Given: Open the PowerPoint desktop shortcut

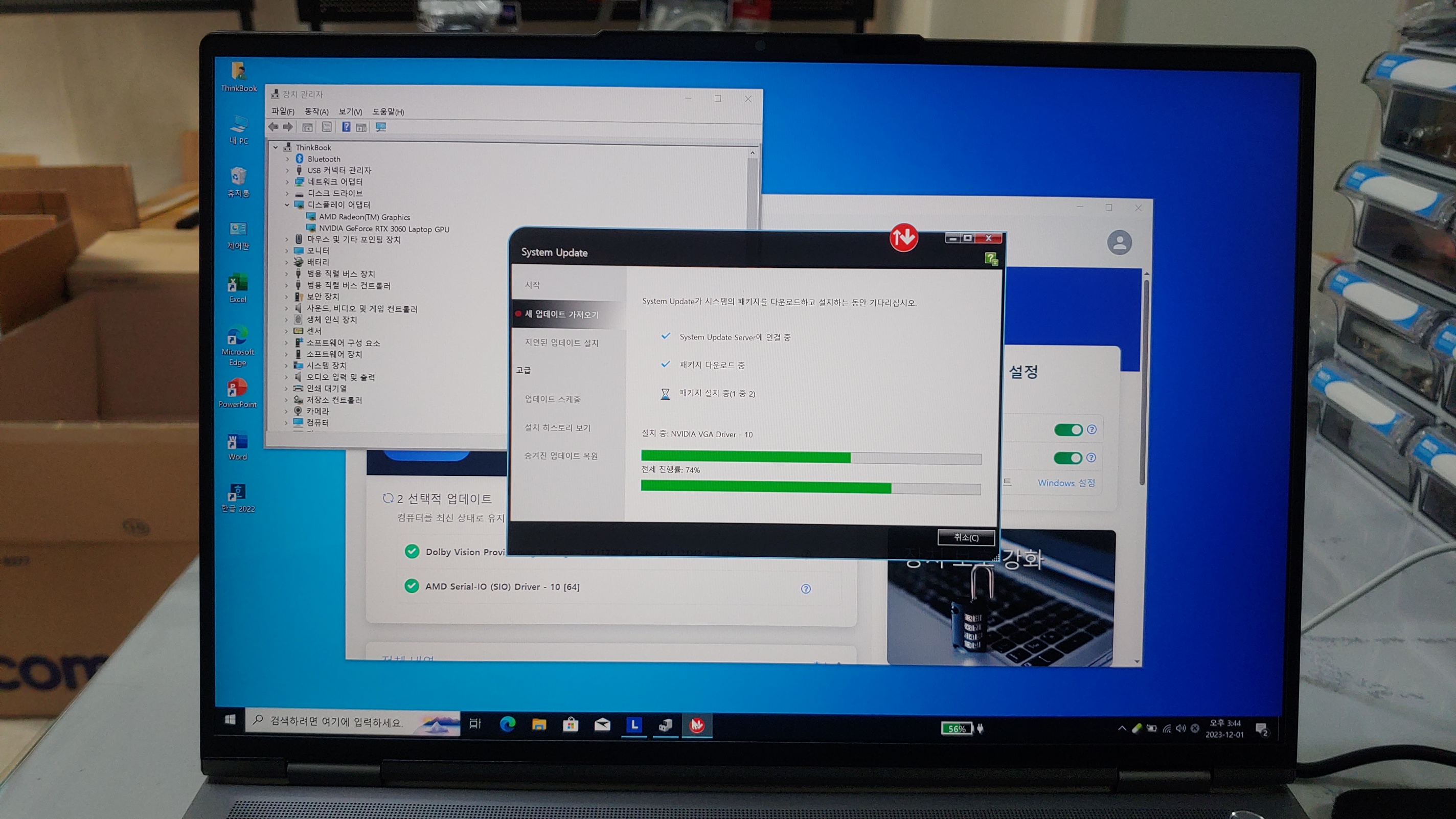Looking at the screenshot, I should [x=237, y=393].
